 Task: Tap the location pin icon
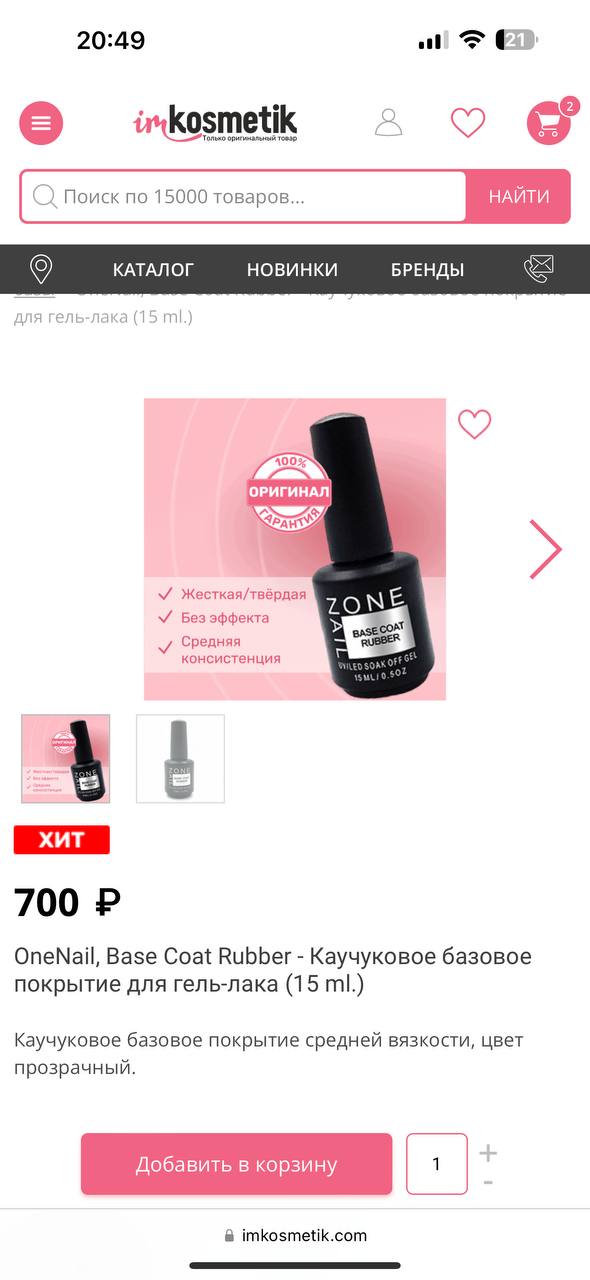(x=41, y=269)
